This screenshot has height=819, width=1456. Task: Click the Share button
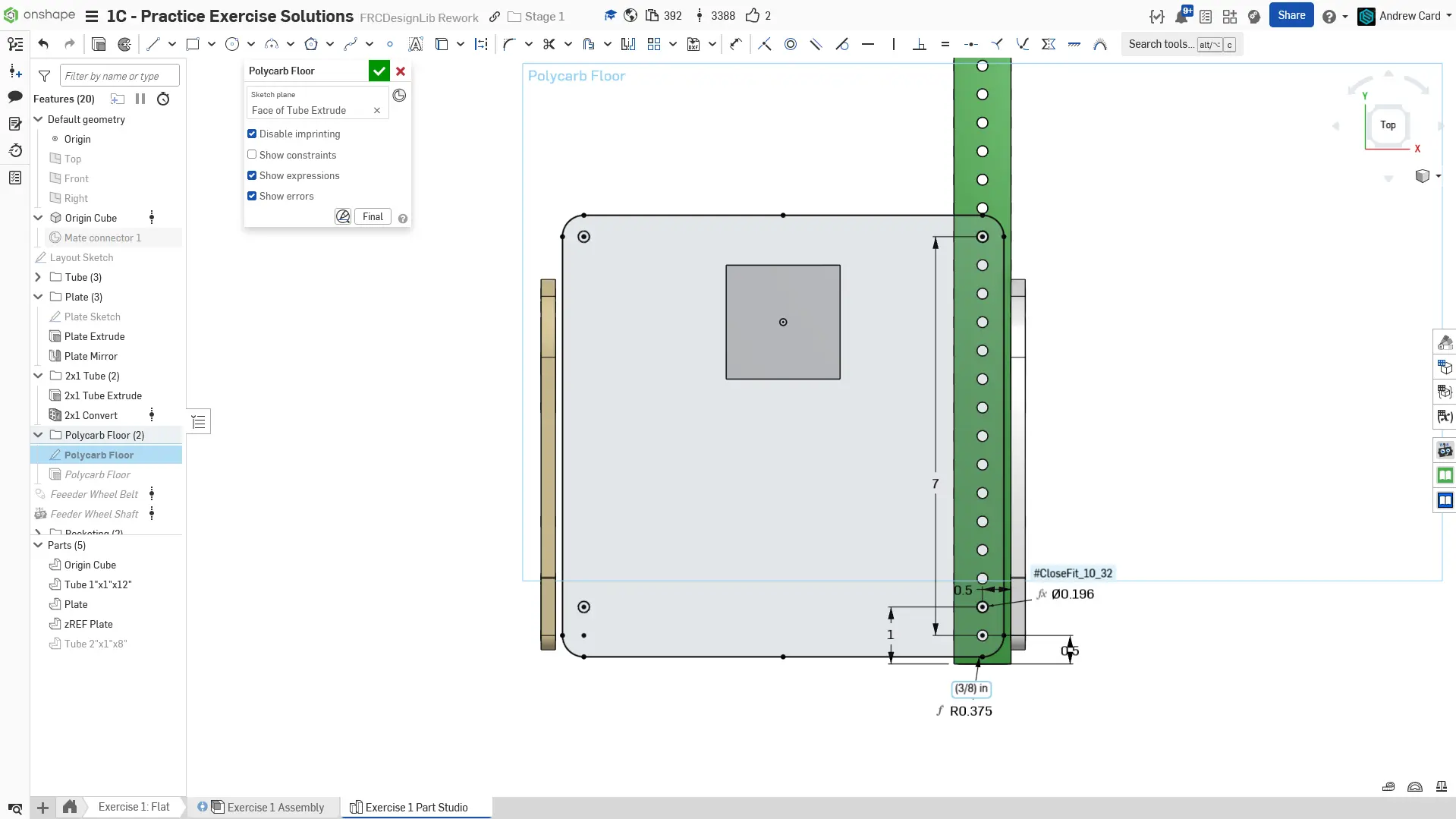tap(1291, 15)
